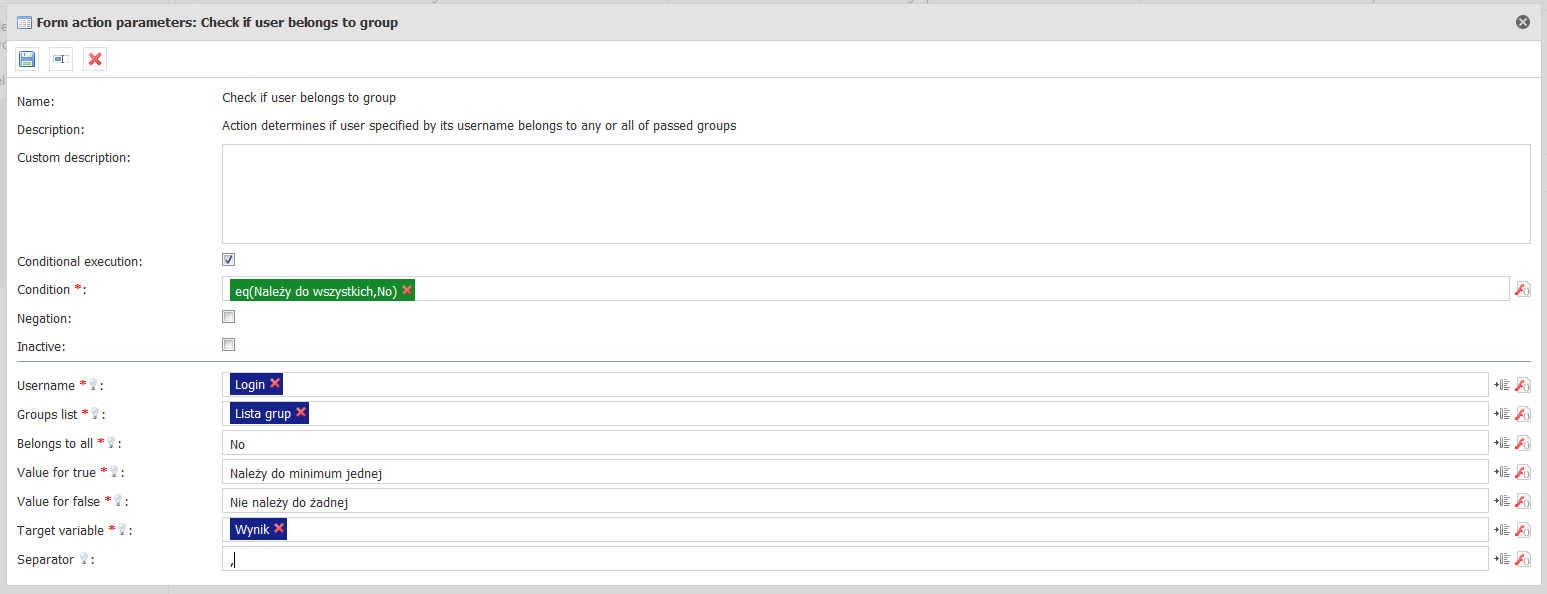This screenshot has width=1547, height=594.
Task: Remove the eq(Należy do wszystkich,No) condition tag
Action: coord(407,289)
